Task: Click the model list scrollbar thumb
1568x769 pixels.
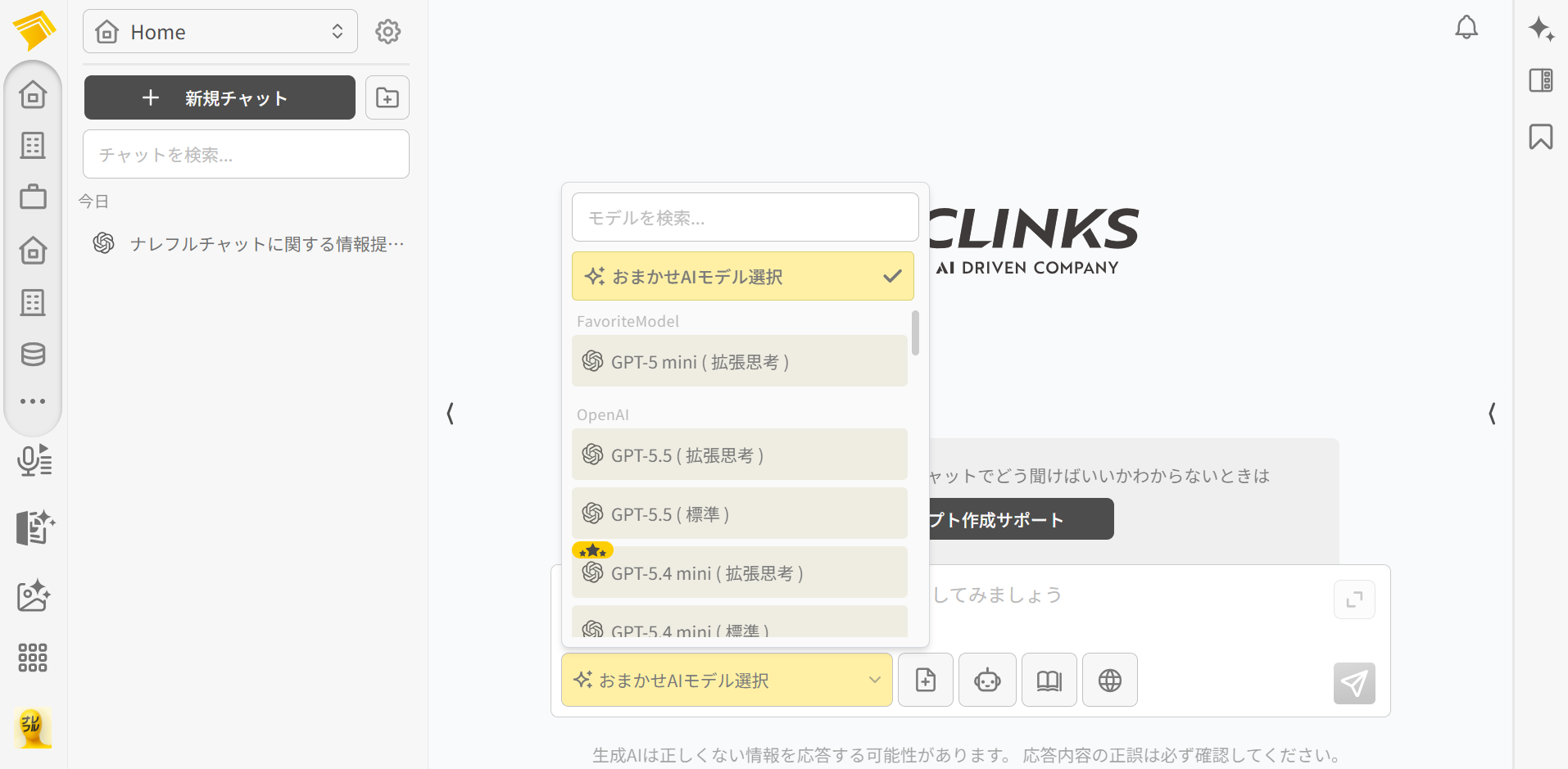Action: 915,332
